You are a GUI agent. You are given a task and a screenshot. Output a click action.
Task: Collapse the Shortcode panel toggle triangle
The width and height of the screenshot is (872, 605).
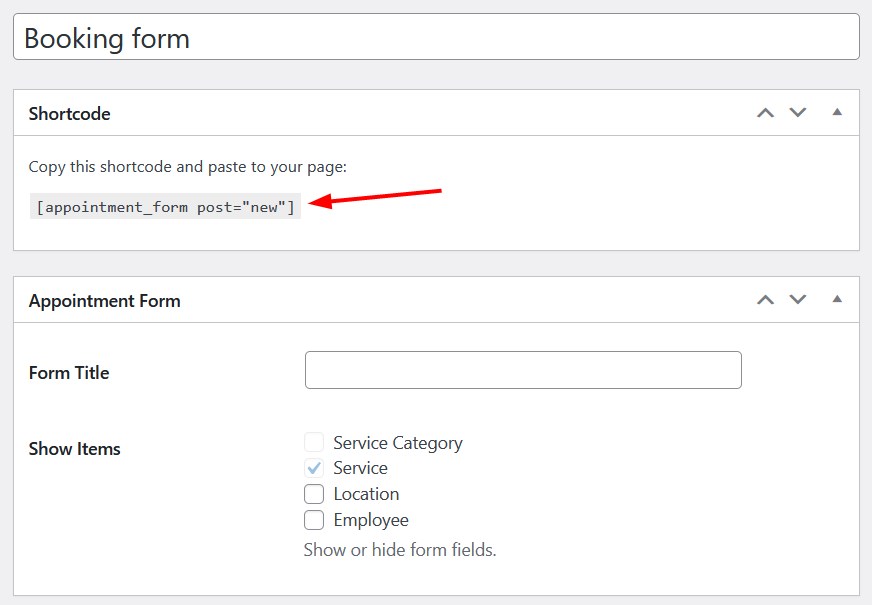[x=837, y=112]
